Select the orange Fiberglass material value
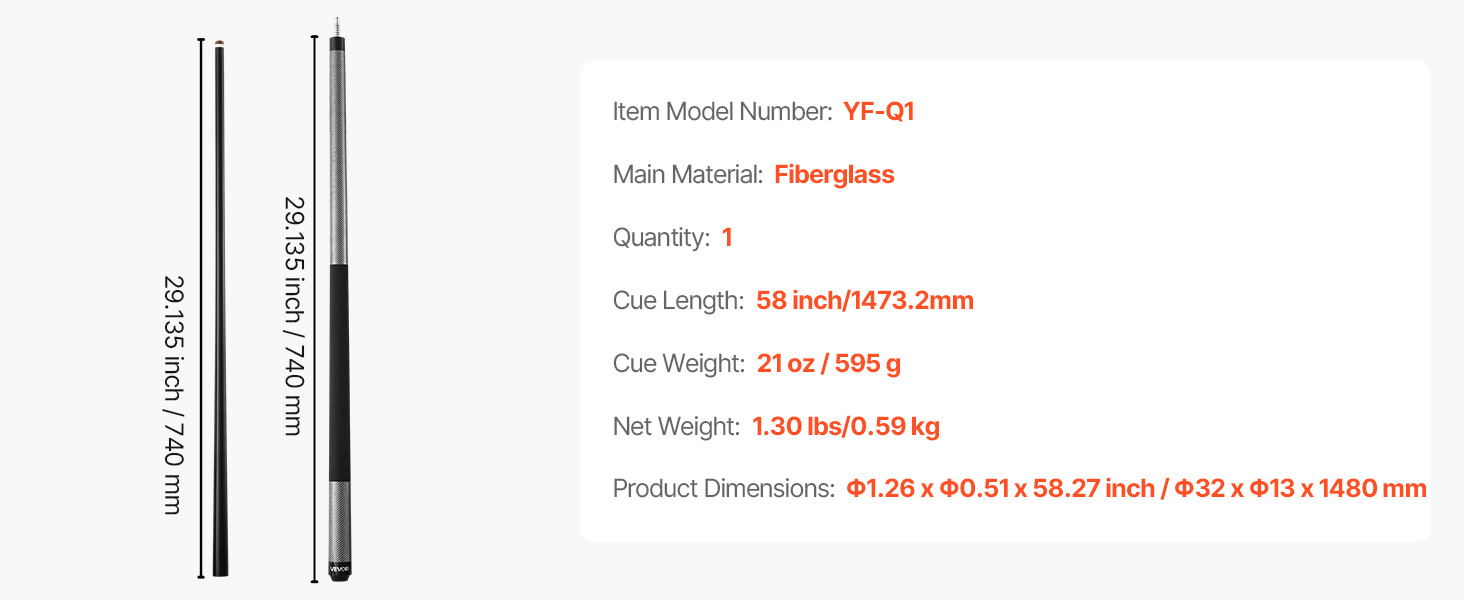The height and width of the screenshot is (600, 1464). [x=834, y=175]
